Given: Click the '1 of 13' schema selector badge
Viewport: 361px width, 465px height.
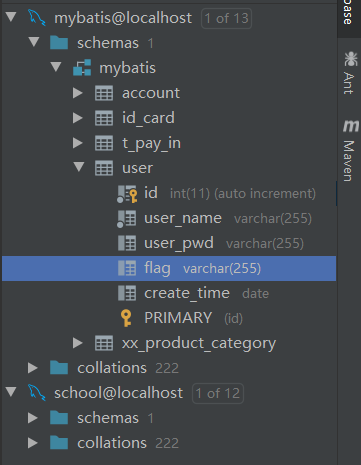Looking at the screenshot, I should (226, 18).
